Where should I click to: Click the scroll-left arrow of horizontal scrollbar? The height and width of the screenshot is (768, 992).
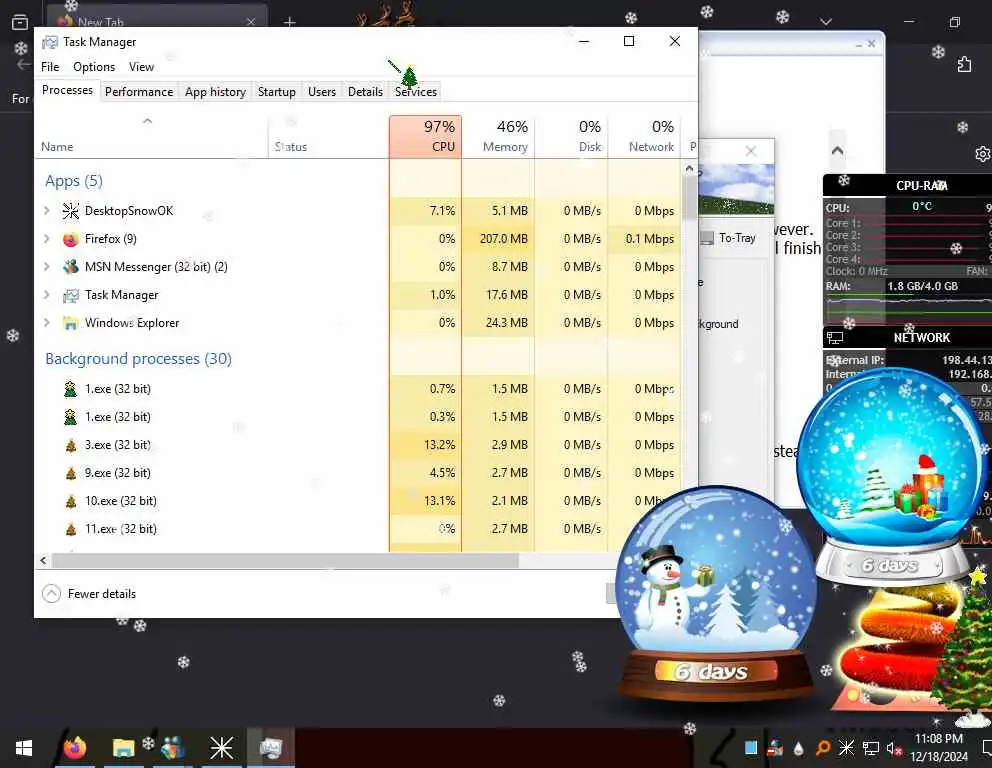tap(43, 561)
